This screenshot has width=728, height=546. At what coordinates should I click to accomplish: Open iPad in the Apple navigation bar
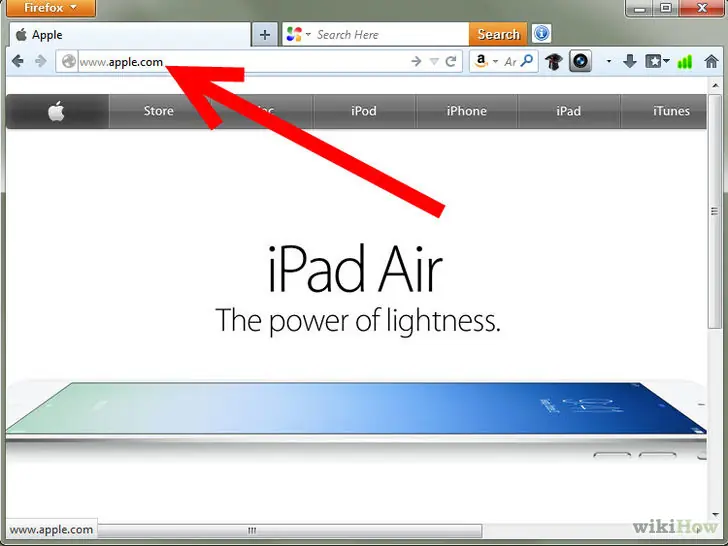click(x=569, y=111)
